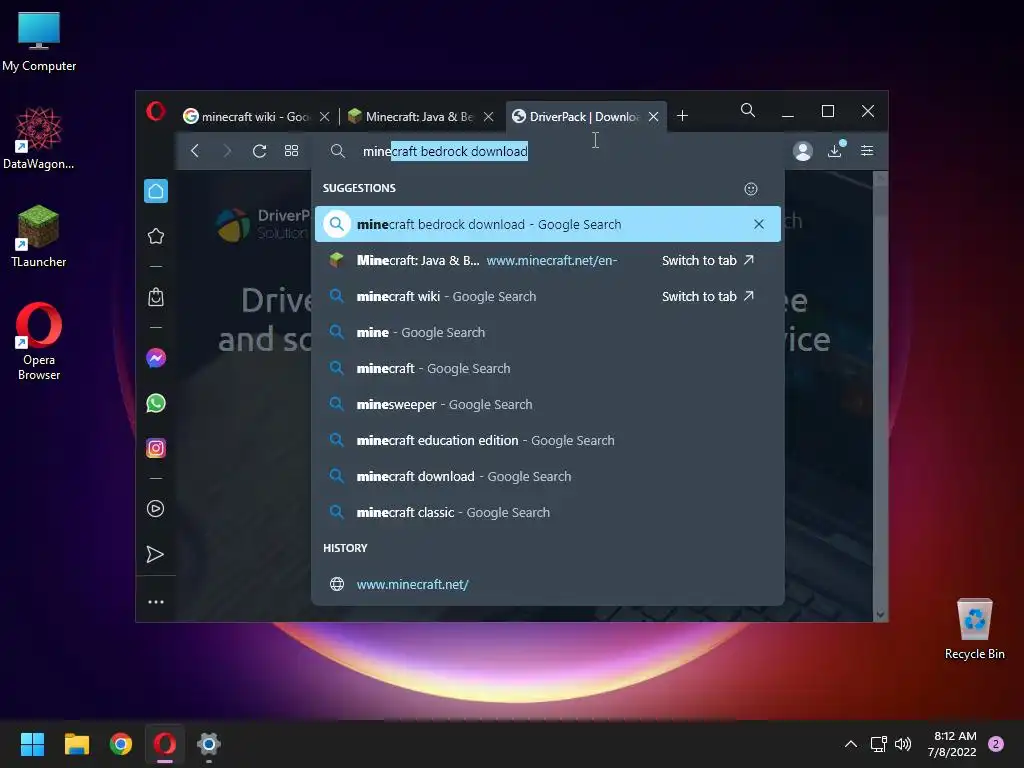
Task: Close the minecraft wiki tab
Action: [x=325, y=117]
